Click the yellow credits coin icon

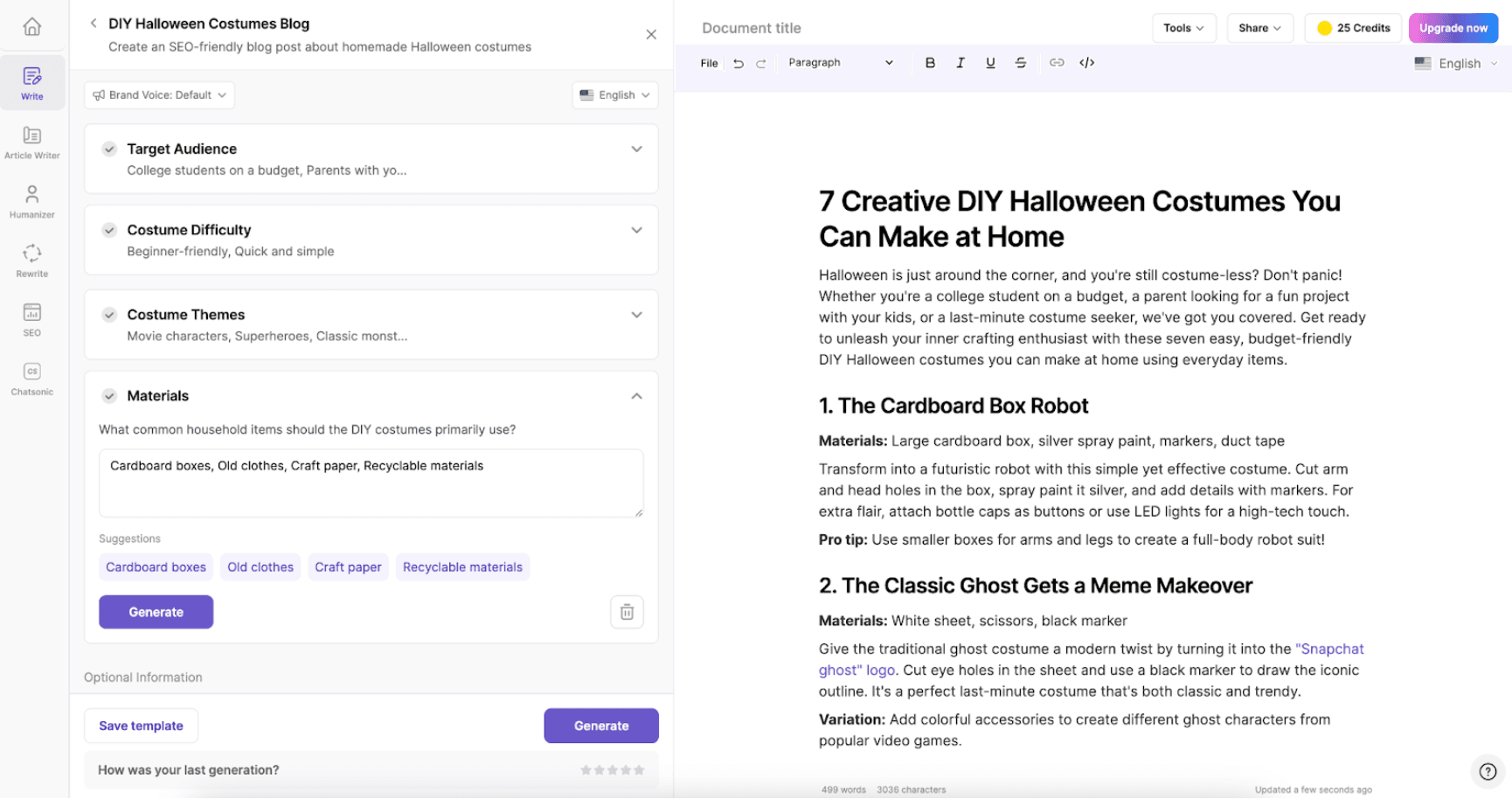pyautogui.click(x=1324, y=28)
